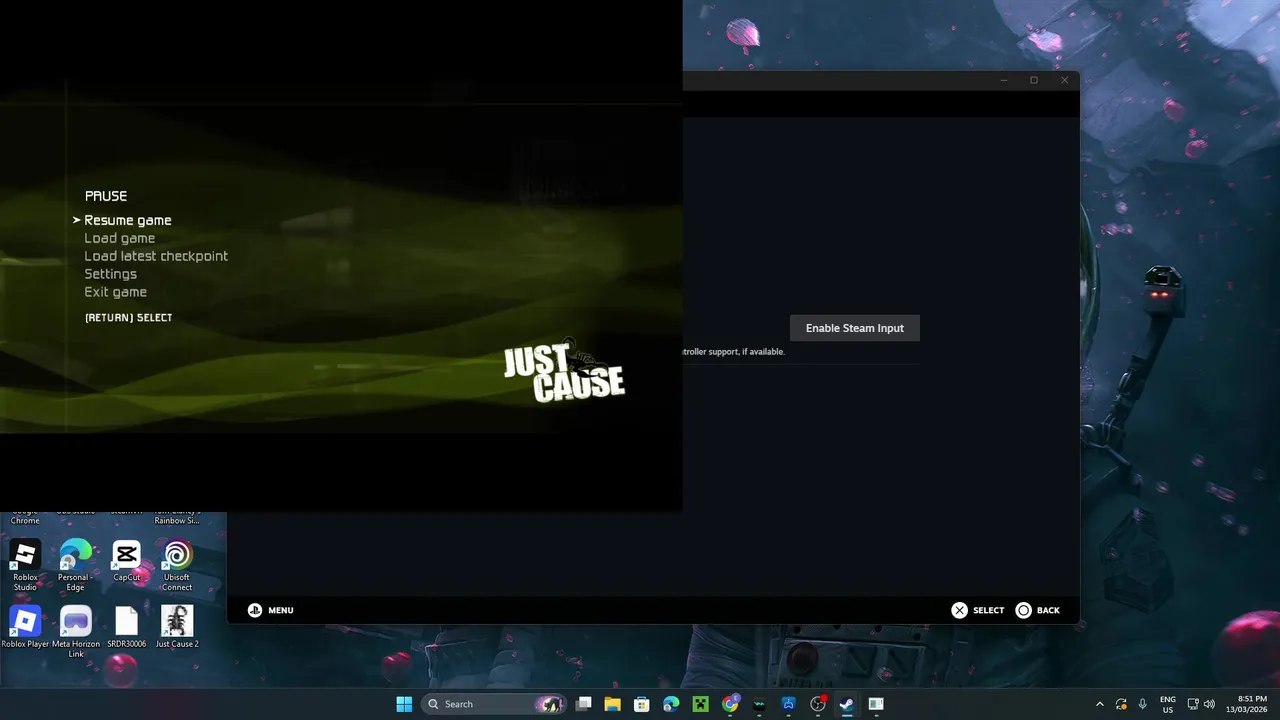Select the SRDR30006 file on the desktop

126,627
